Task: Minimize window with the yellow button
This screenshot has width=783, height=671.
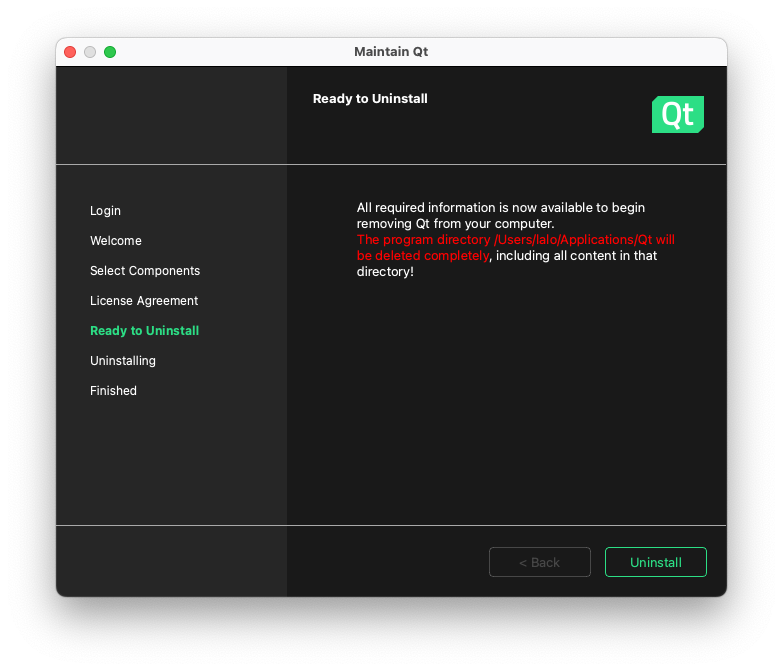Action: (90, 52)
